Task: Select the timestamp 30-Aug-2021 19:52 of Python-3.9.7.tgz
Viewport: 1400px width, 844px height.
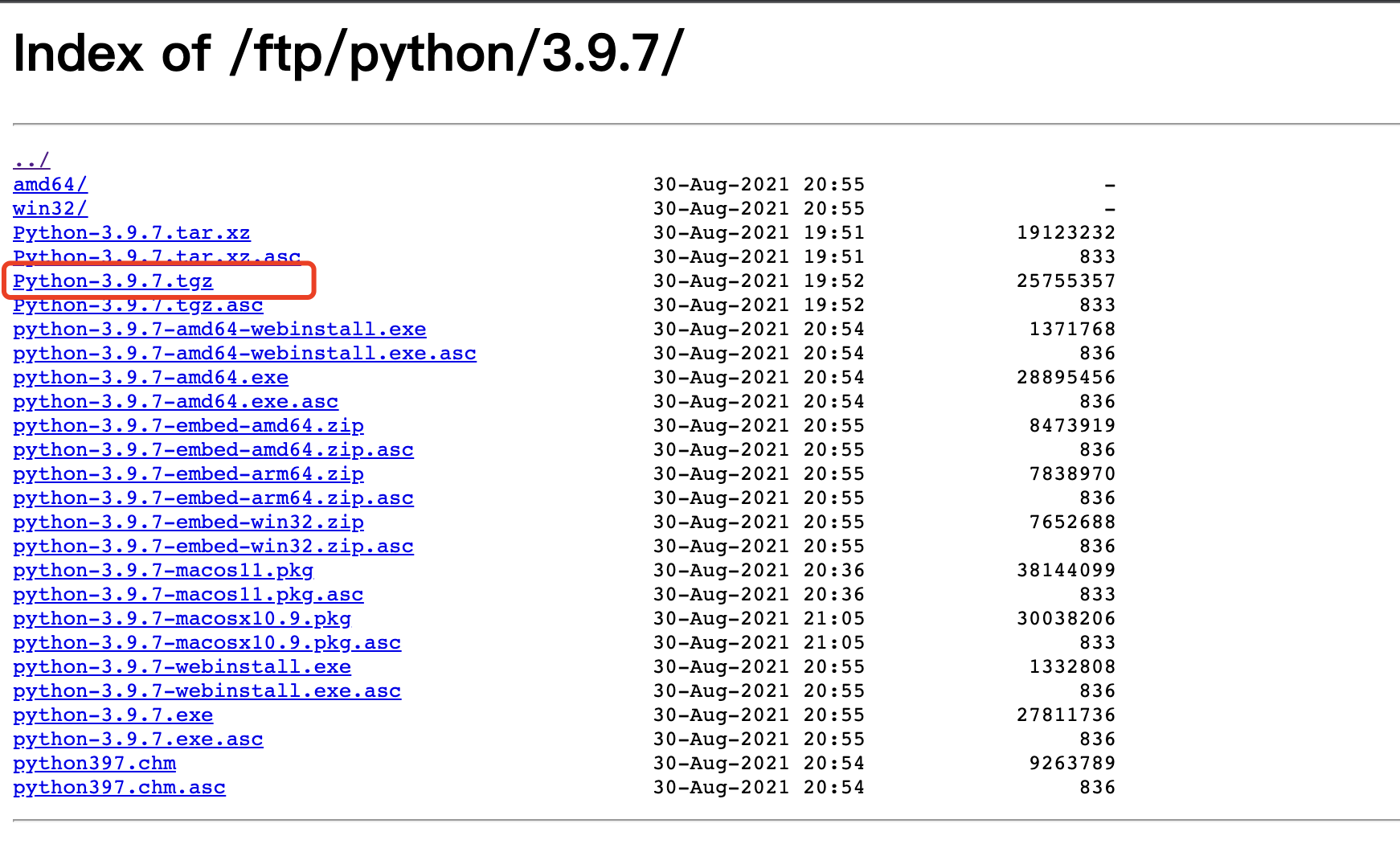Action: click(x=759, y=281)
